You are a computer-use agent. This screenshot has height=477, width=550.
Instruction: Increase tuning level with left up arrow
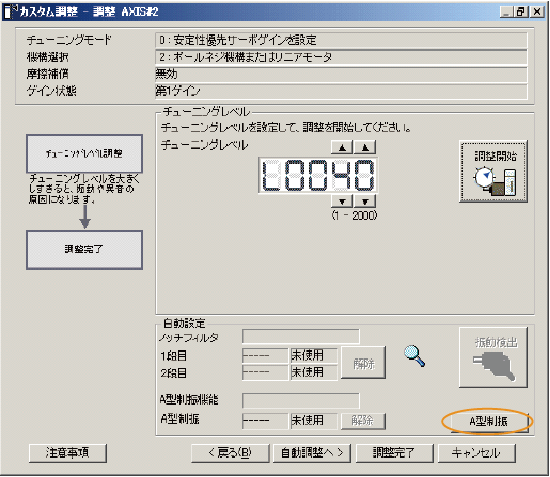342,147
